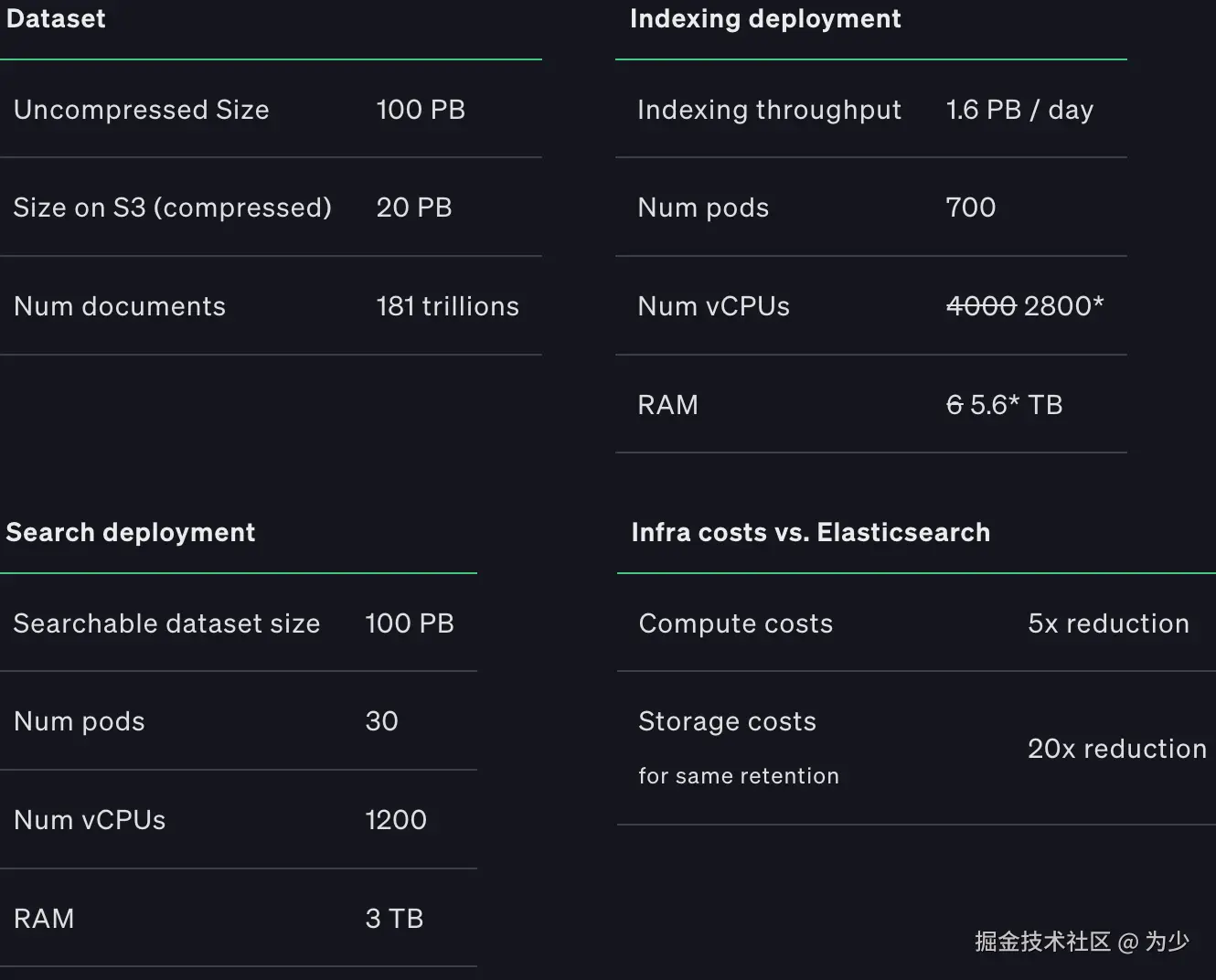The width and height of the screenshot is (1216, 980).
Task: Click the Search deployment heading
Action: tap(131, 533)
